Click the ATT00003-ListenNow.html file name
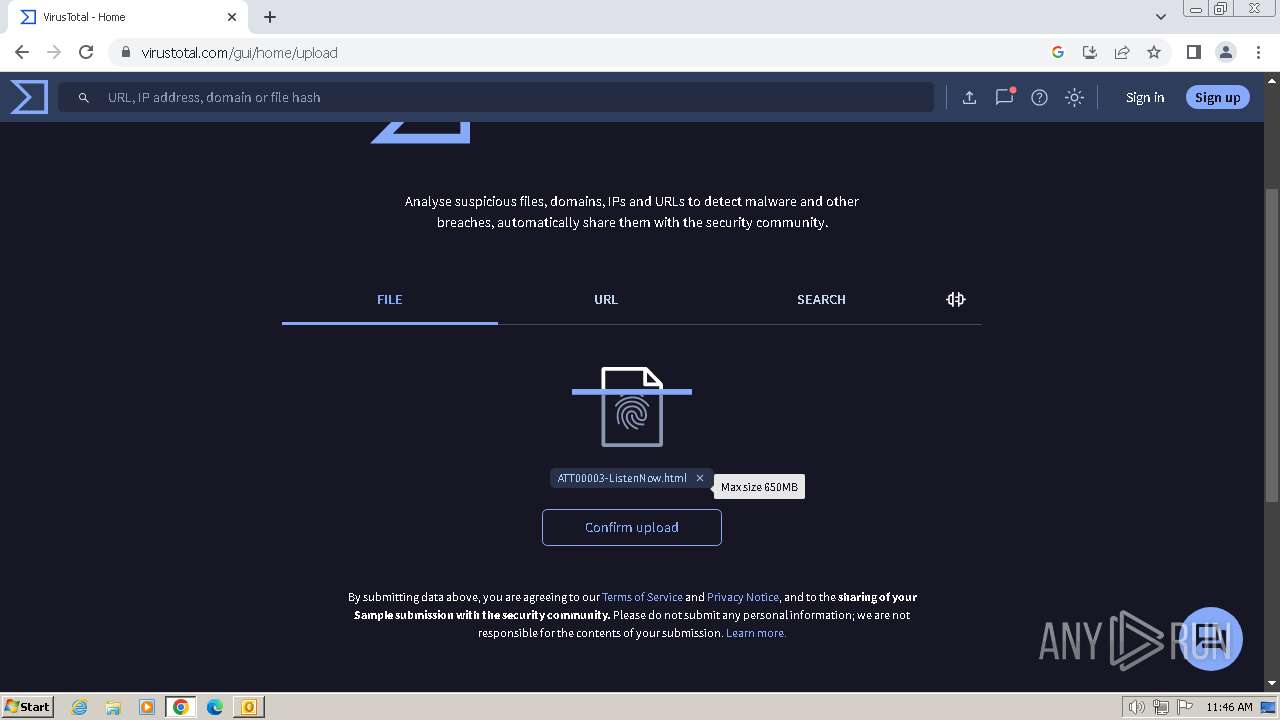The height and width of the screenshot is (720, 1280). pyautogui.click(x=622, y=478)
